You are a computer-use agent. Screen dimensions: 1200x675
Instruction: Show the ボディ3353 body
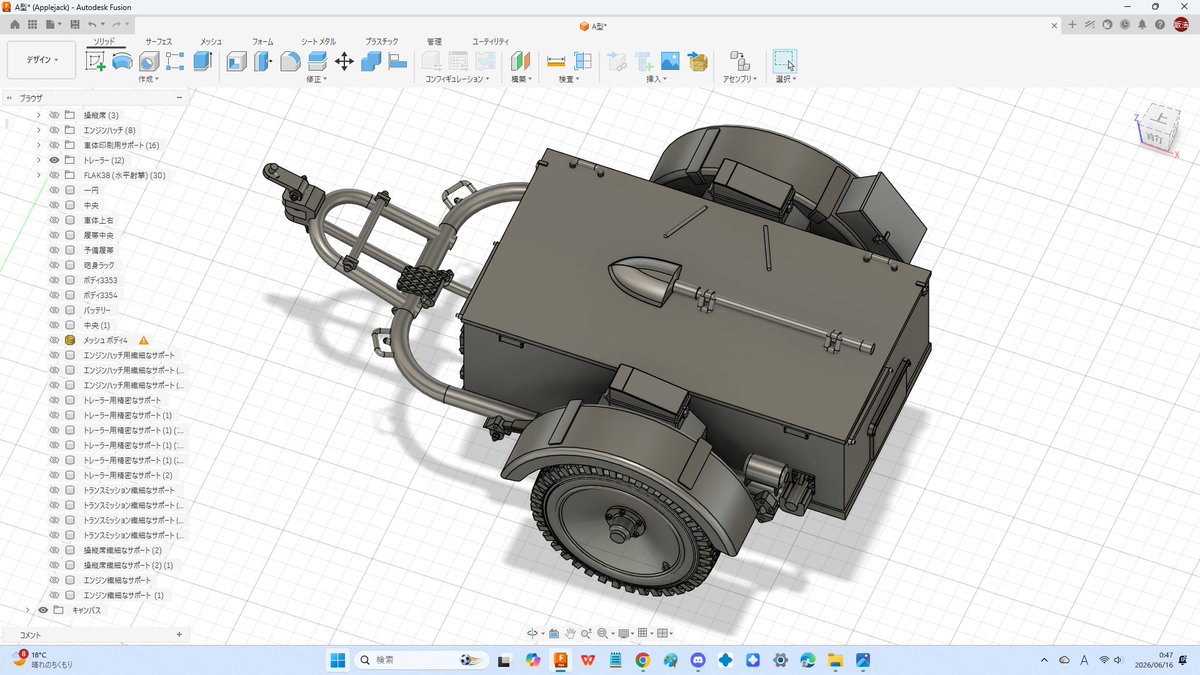pyautogui.click(x=55, y=280)
